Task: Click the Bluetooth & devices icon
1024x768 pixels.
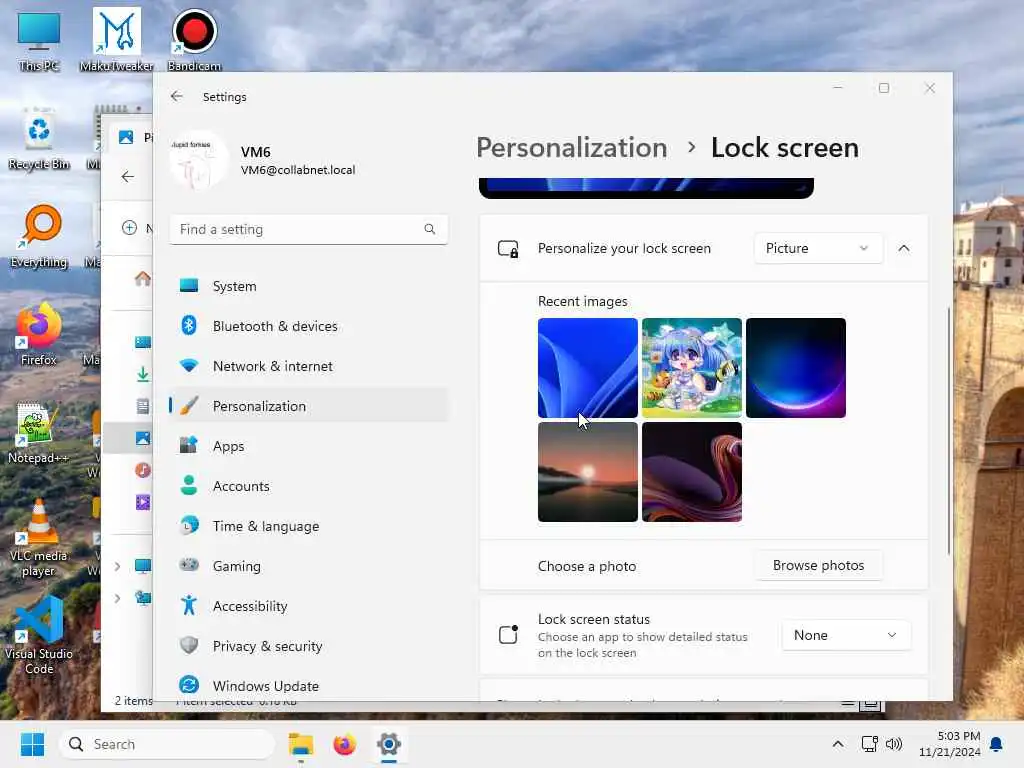Action: click(x=189, y=325)
